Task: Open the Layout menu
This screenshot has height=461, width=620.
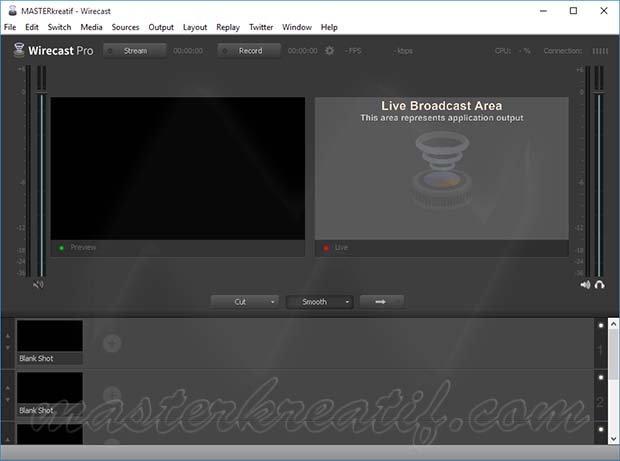Action: coord(195,27)
